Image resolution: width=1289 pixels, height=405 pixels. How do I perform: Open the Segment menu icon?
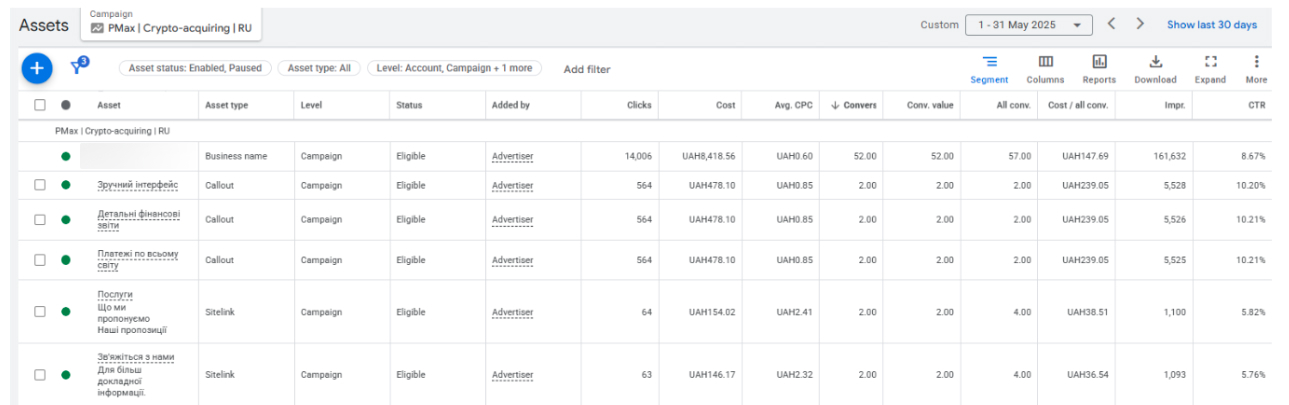pos(989,63)
